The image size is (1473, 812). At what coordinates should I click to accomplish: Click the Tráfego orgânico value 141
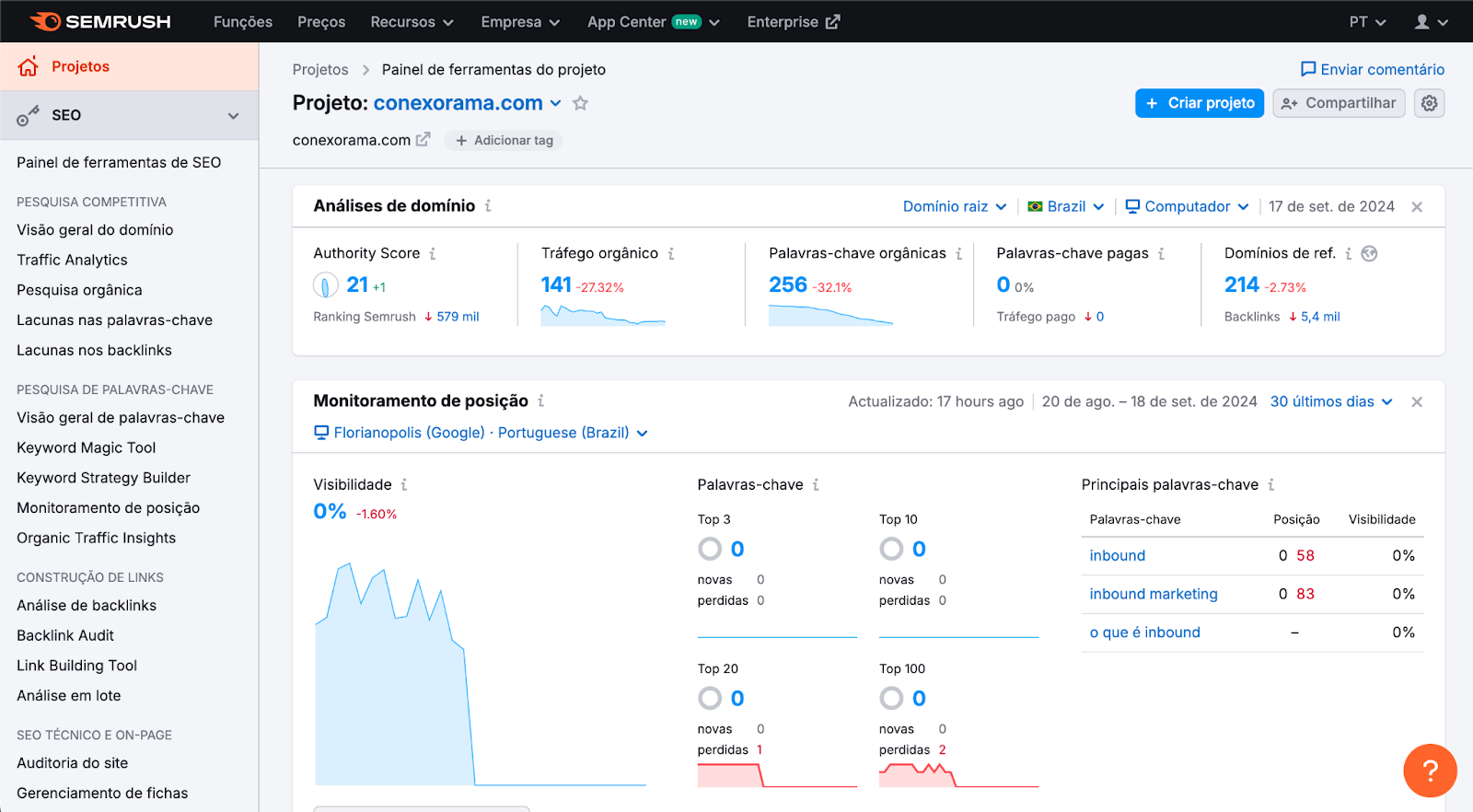[556, 285]
